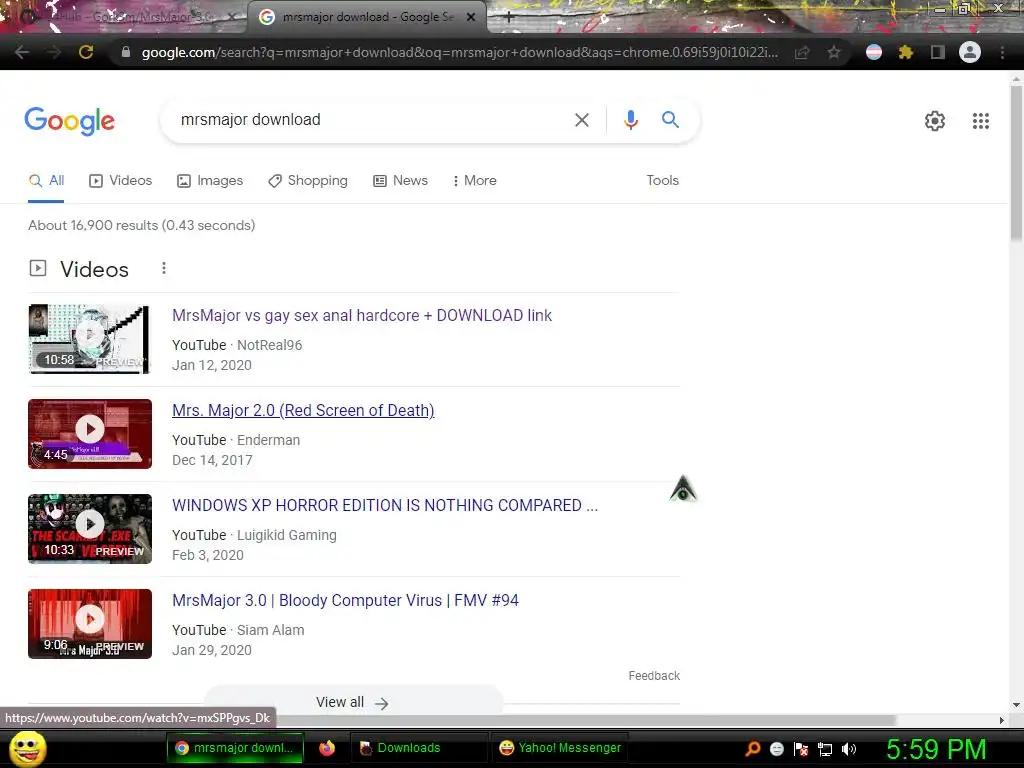The width and height of the screenshot is (1024, 768).
Task: Open the Google apps grid
Action: [x=980, y=121]
